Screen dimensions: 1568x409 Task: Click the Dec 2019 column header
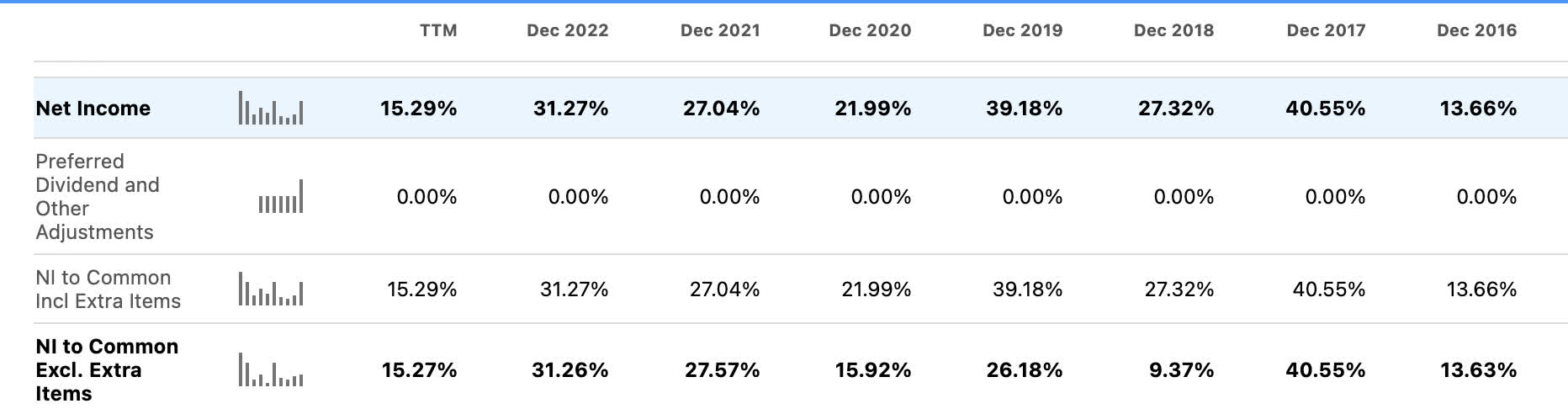1022,31
